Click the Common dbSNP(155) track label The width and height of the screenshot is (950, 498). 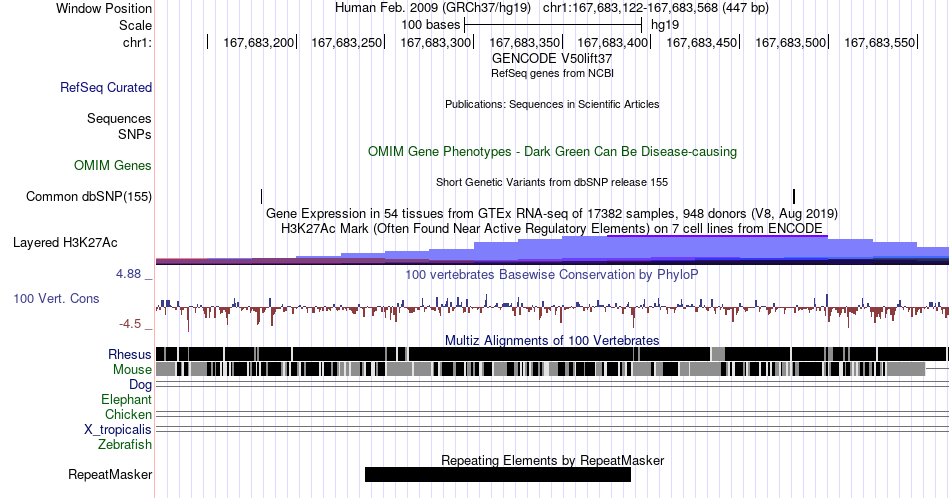tap(88, 196)
